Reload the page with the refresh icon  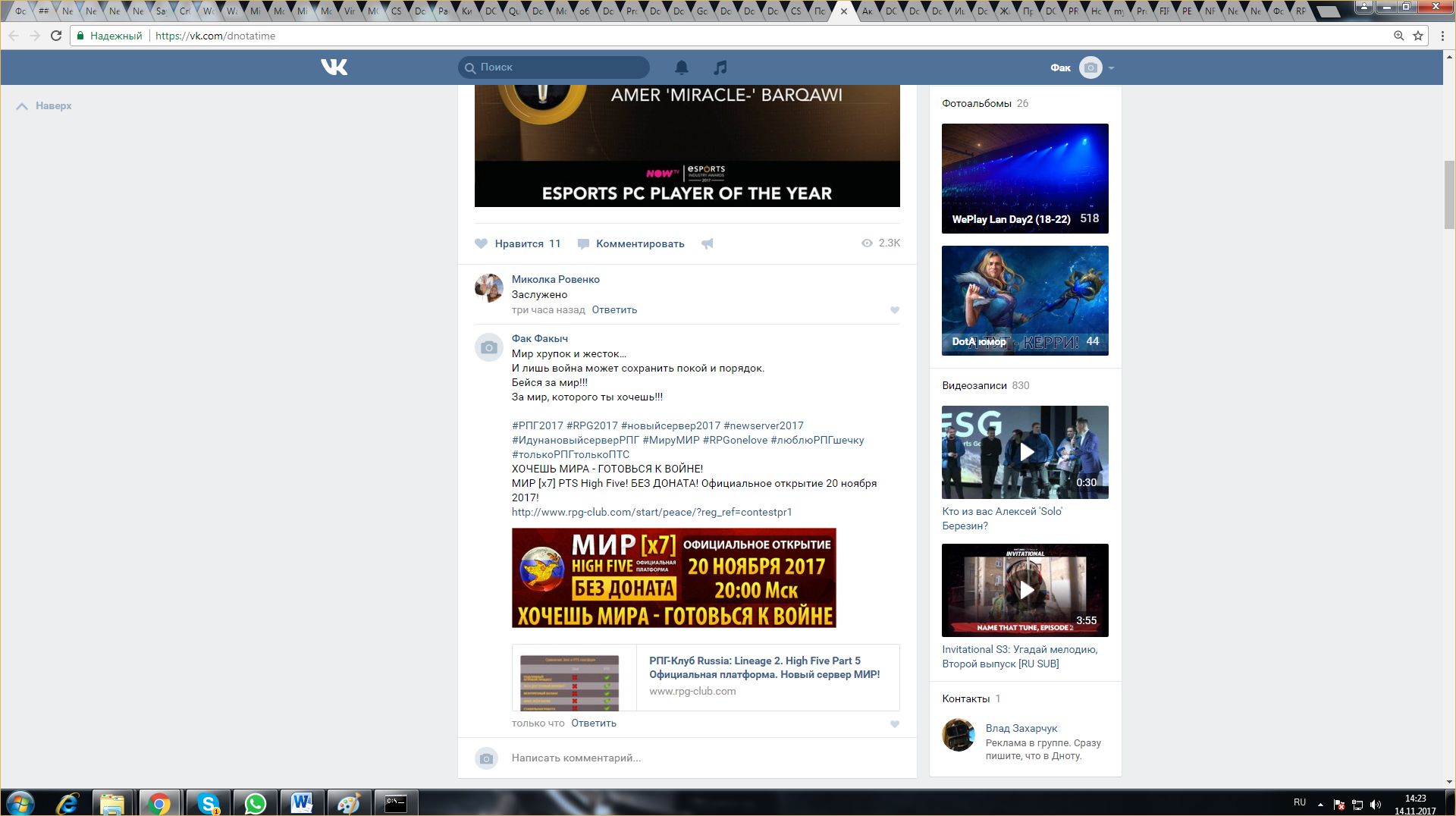pyautogui.click(x=55, y=36)
